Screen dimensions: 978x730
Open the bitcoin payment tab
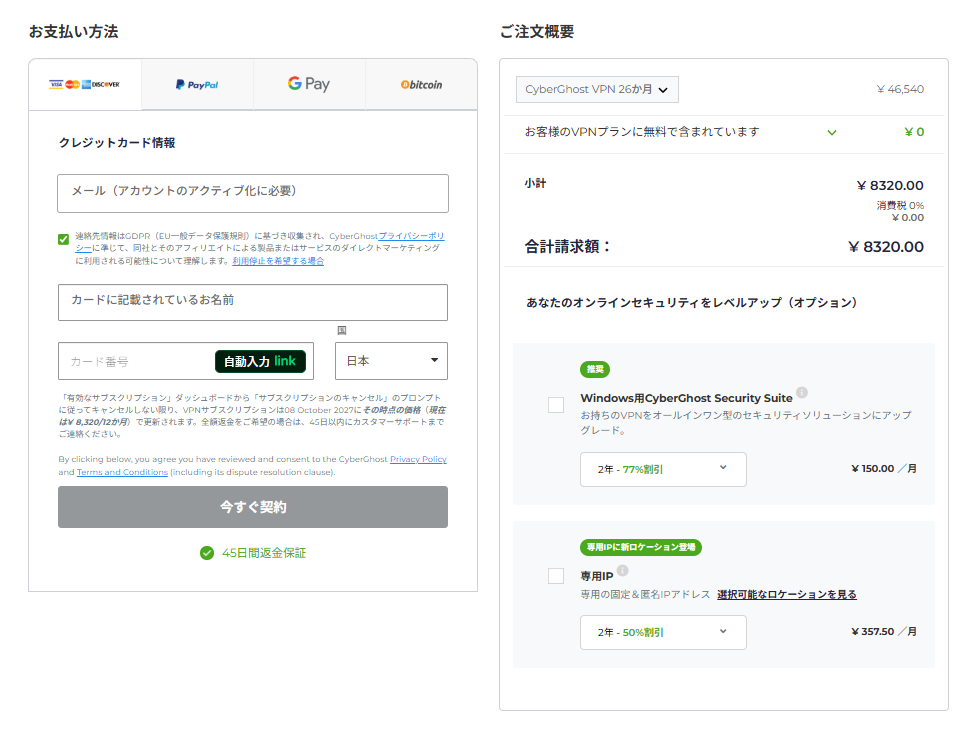pos(421,84)
